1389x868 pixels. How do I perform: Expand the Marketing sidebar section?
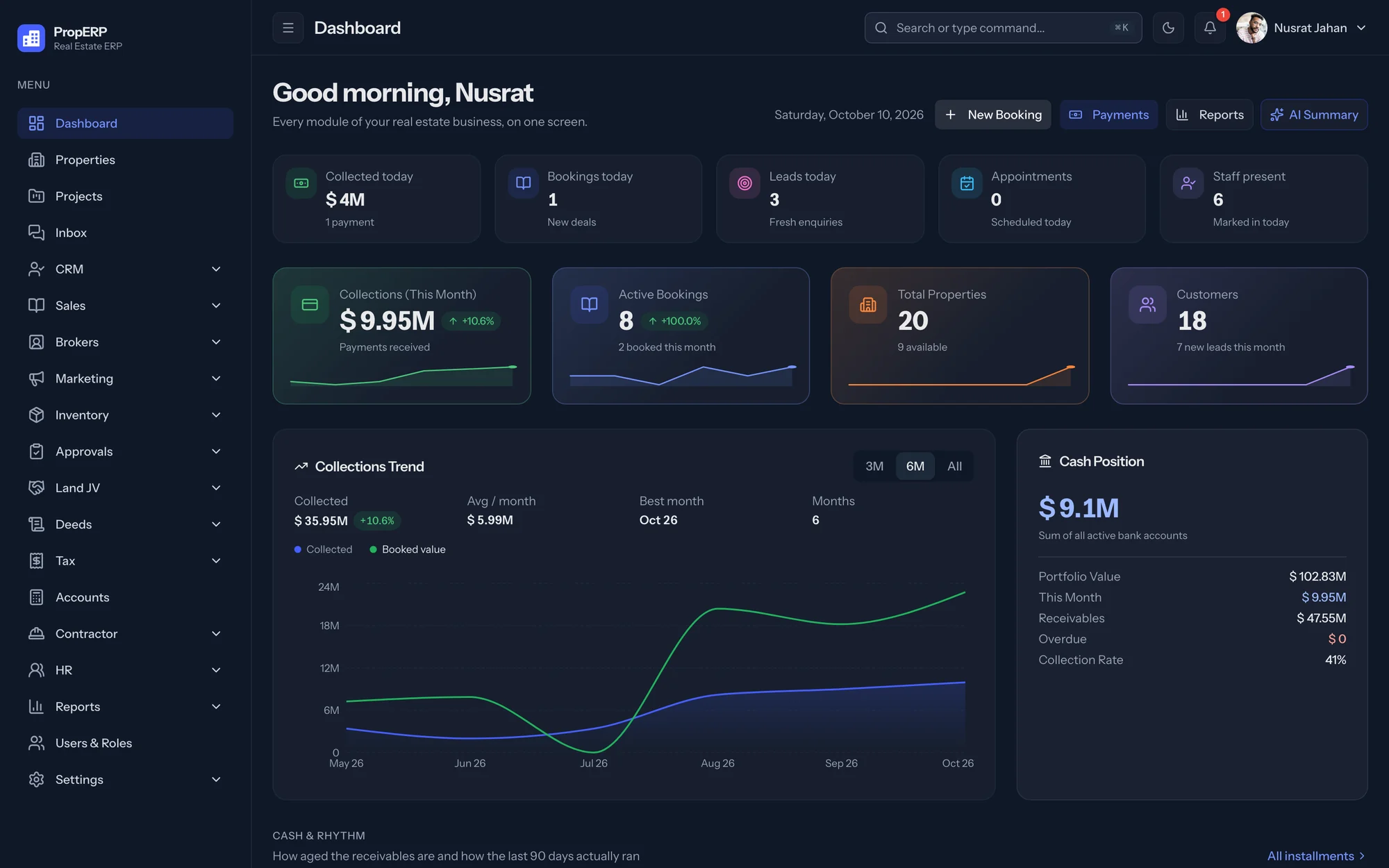(x=125, y=378)
